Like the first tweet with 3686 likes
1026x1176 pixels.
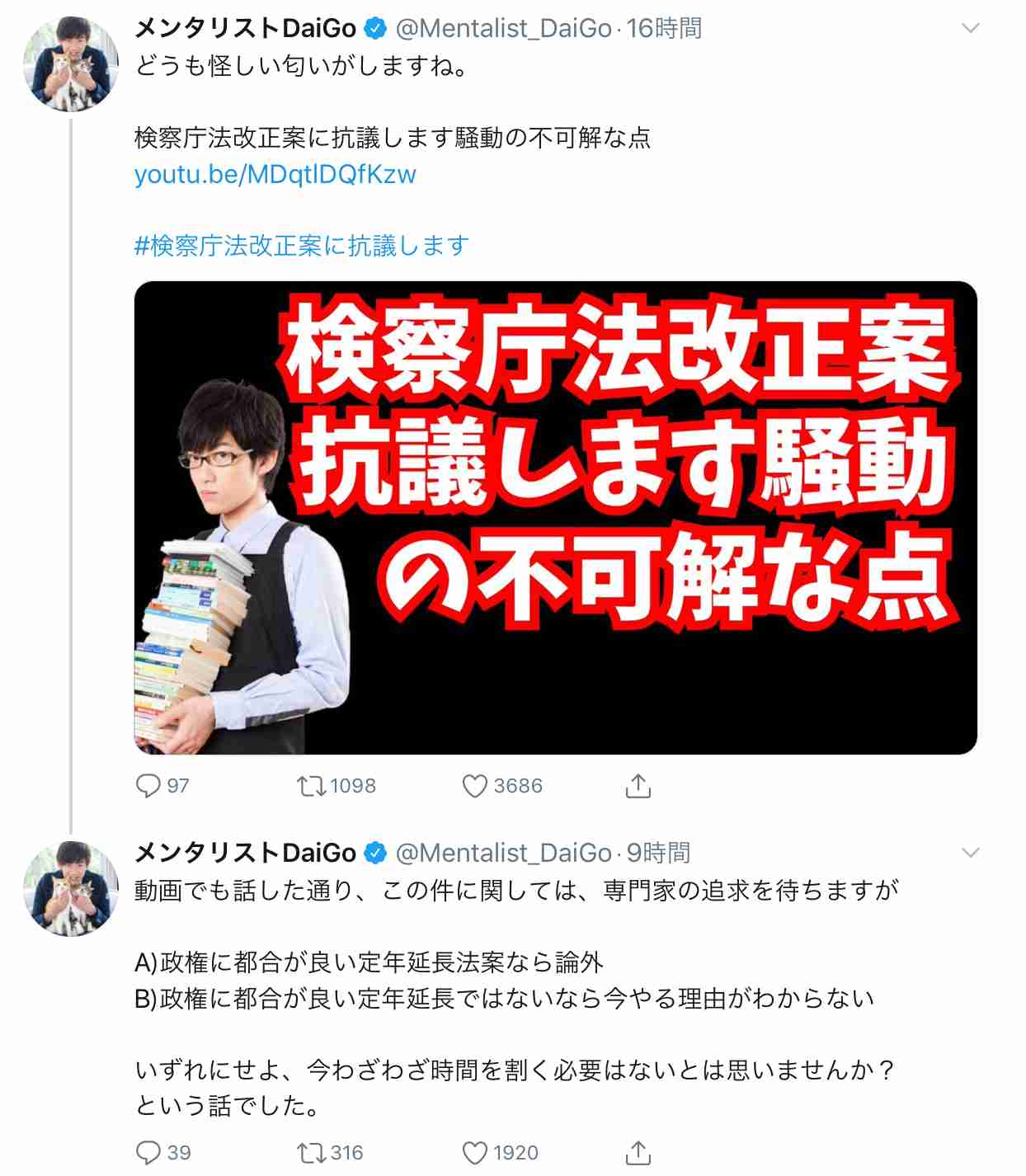pyautogui.click(x=502, y=786)
